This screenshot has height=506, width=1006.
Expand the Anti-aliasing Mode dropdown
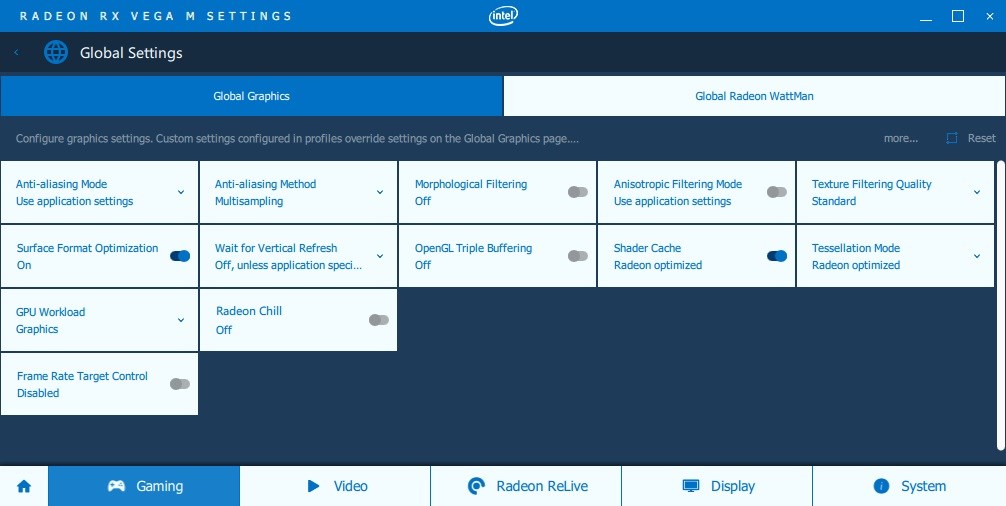pyautogui.click(x=181, y=192)
